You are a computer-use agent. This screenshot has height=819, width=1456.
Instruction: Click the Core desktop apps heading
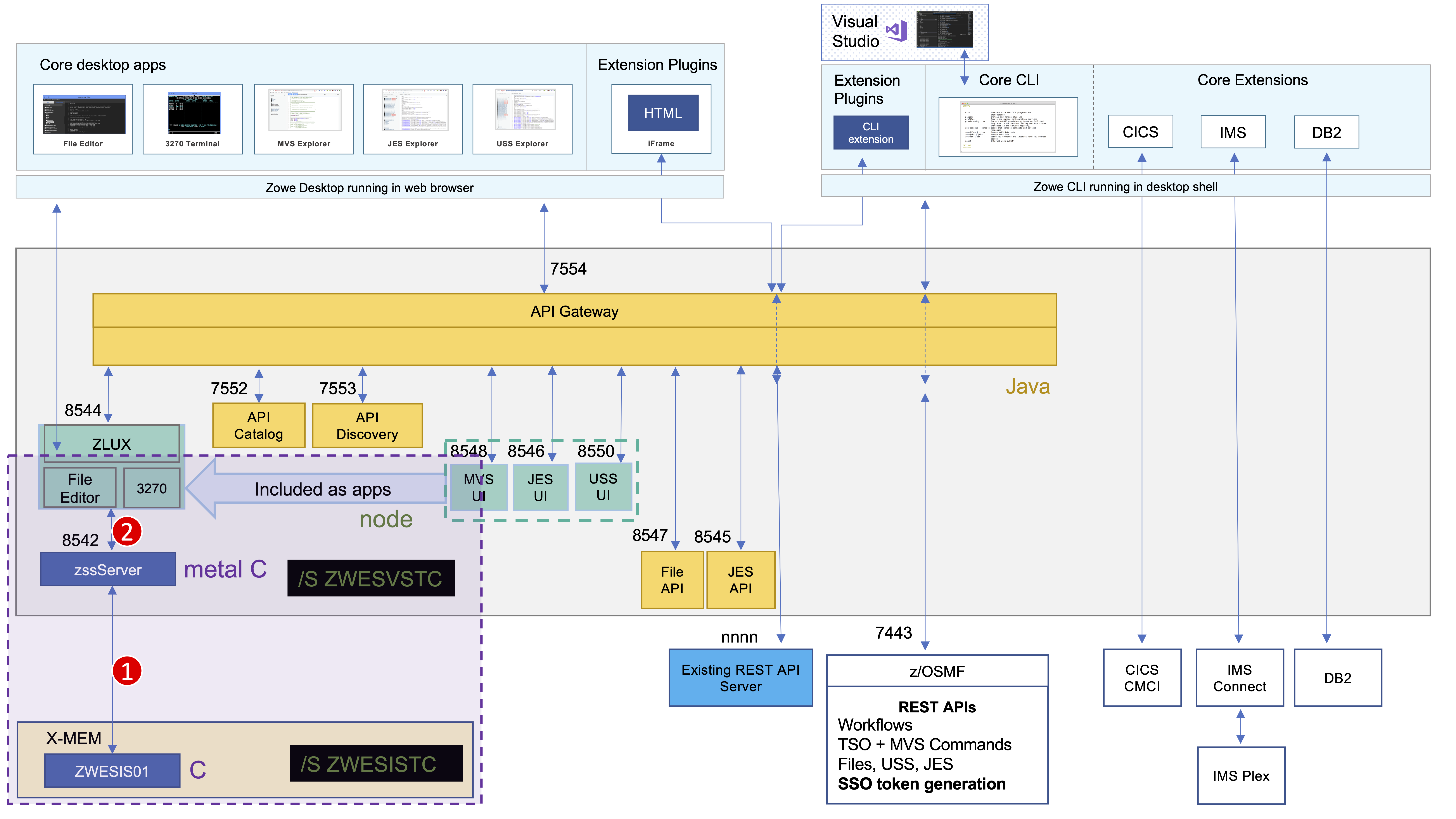point(103,65)
